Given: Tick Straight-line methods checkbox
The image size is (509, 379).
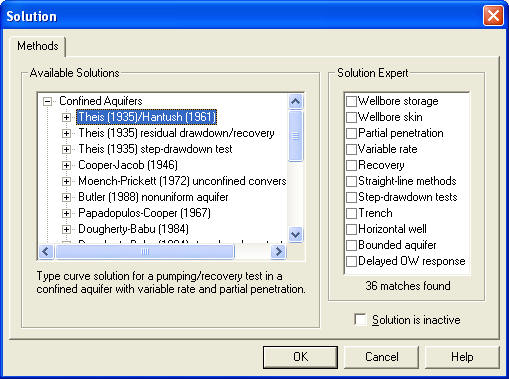Looking at the screenshot, I should coord(351,181).
